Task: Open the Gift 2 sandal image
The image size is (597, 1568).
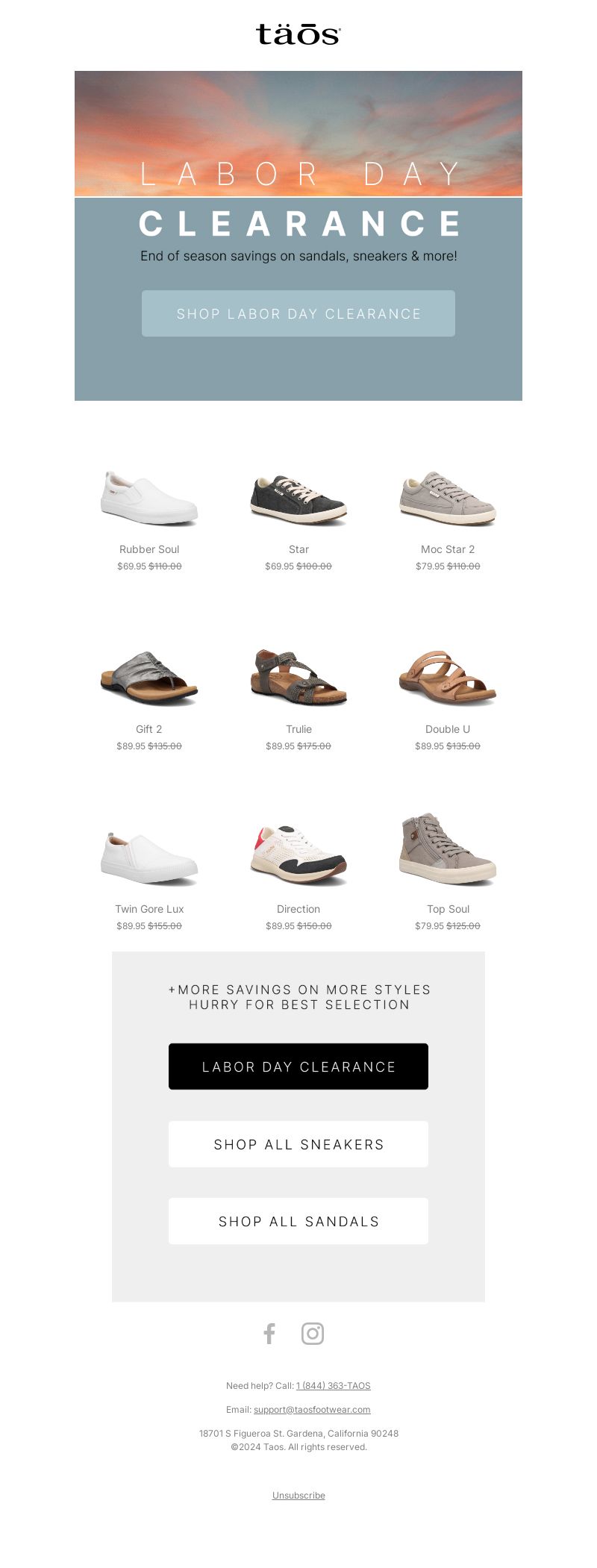Action: coord(149,678)
